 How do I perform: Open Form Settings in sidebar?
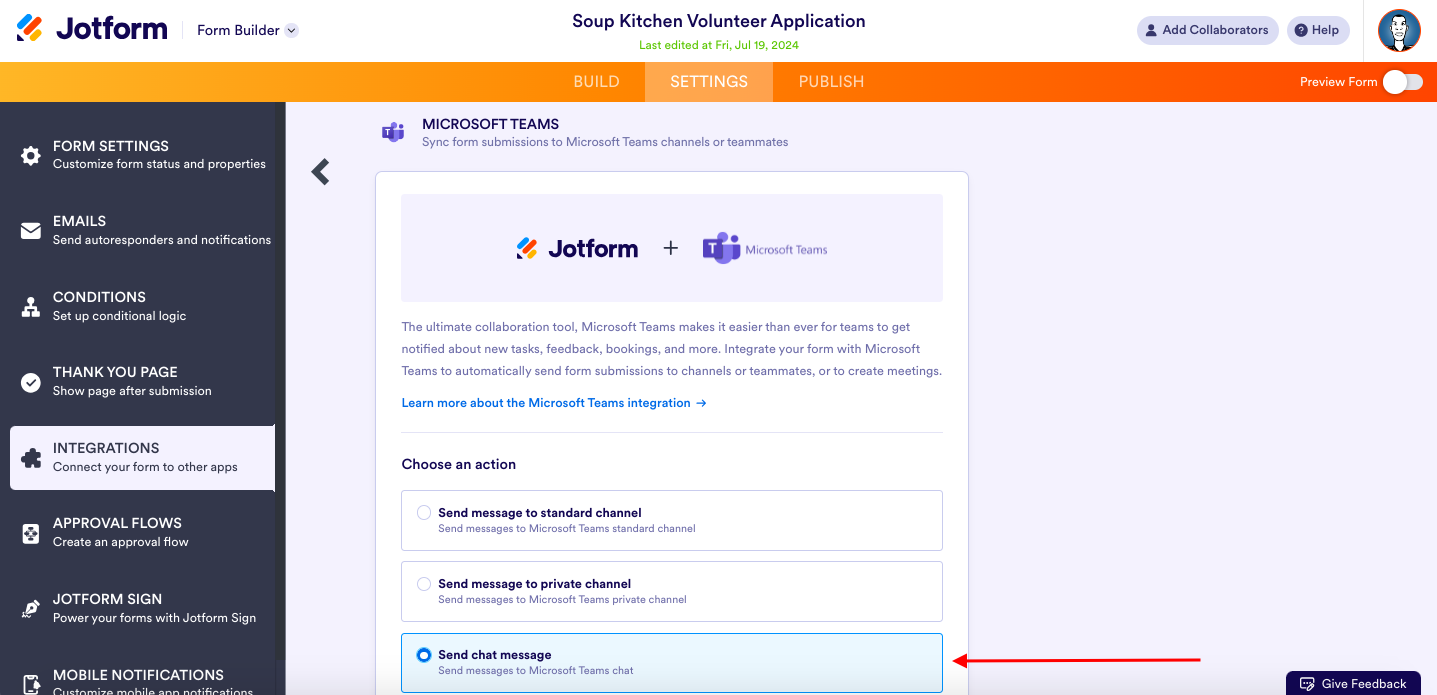coord(142,155)
